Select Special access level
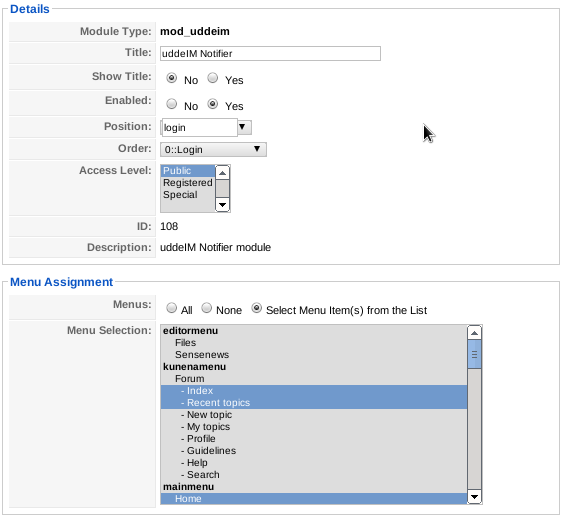566x519 pixels. pos(188,195)
